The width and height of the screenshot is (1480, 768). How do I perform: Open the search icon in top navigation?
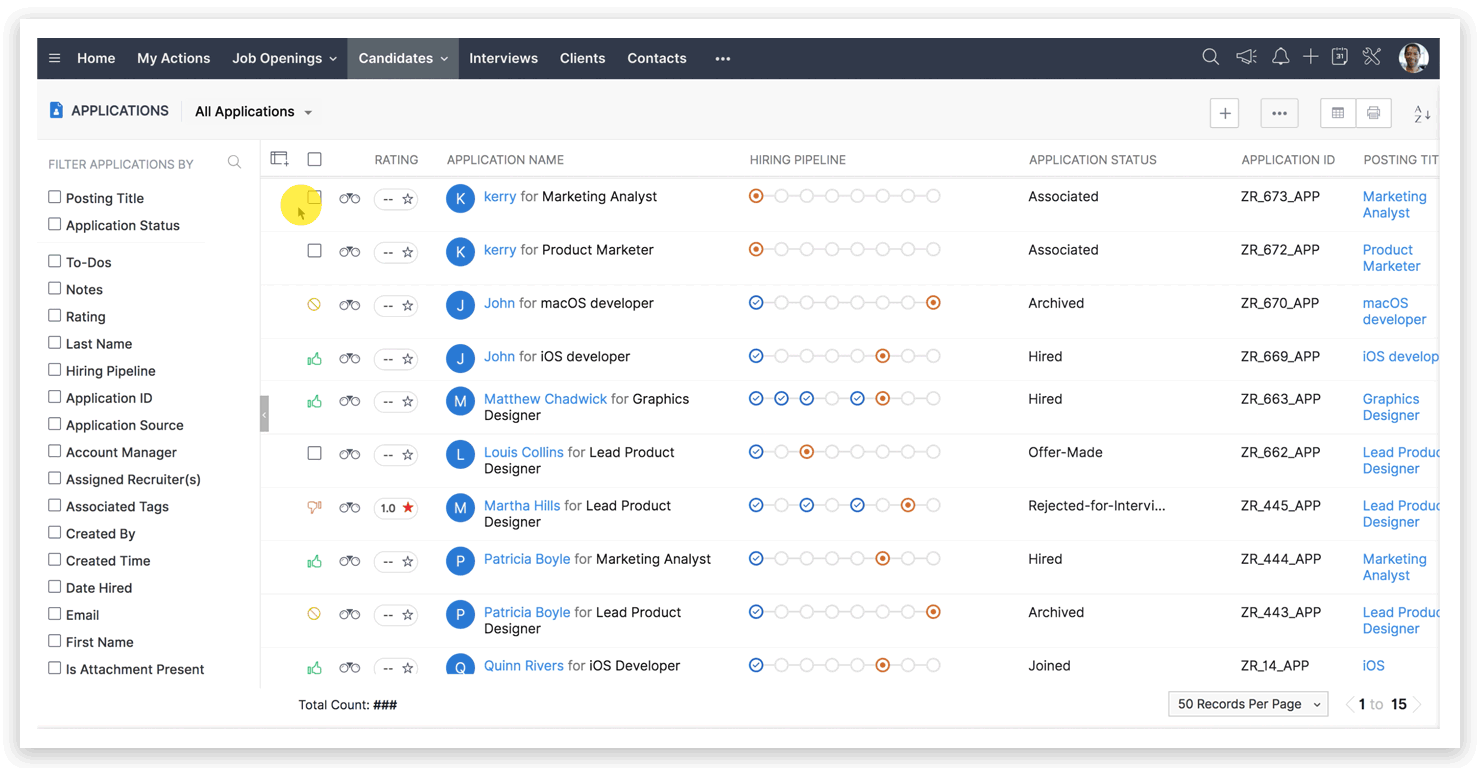pyautogui.click(x=1210, y=57)
